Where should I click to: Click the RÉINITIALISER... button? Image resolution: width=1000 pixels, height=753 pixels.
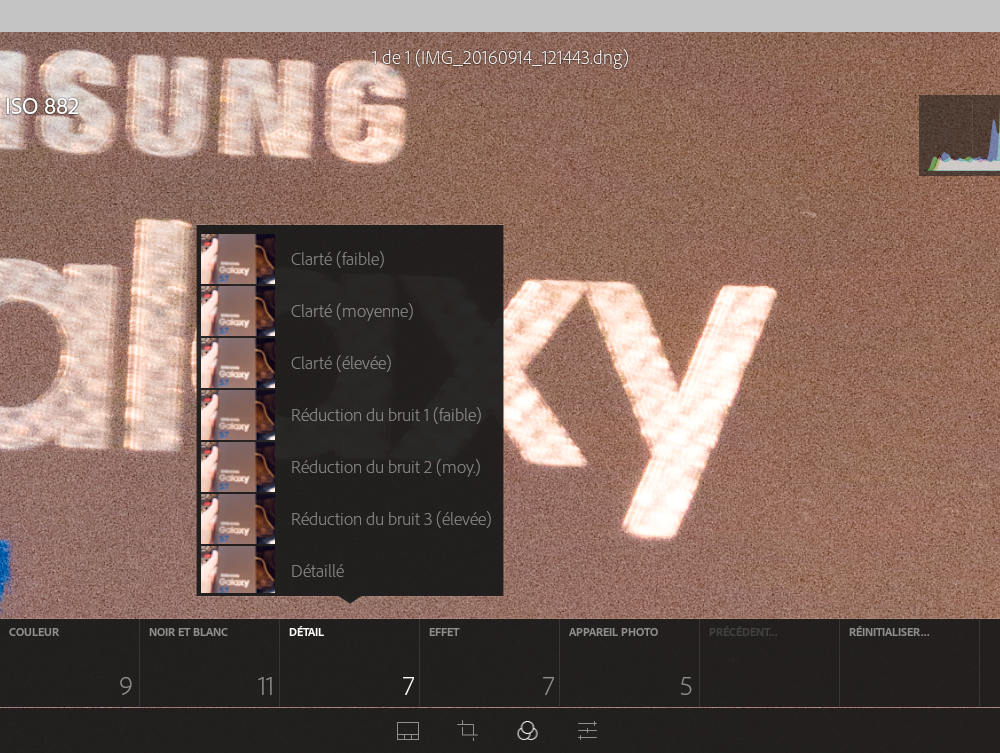click(x=909, y=662)
